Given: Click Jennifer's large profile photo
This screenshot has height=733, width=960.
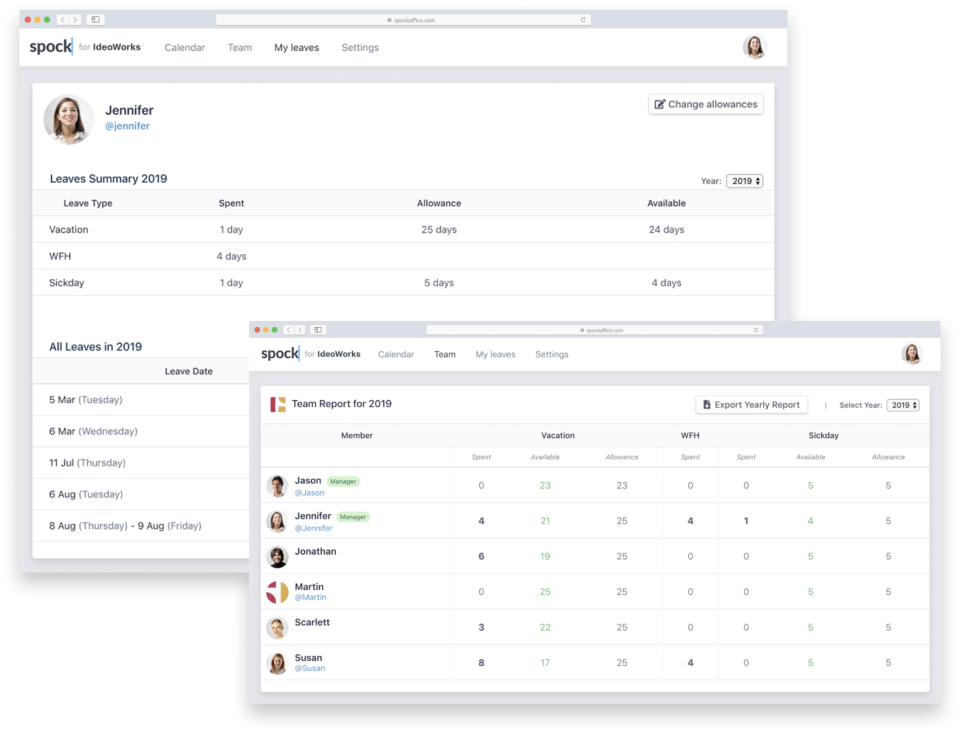Looking at the screenshot, I should point(68,119).
